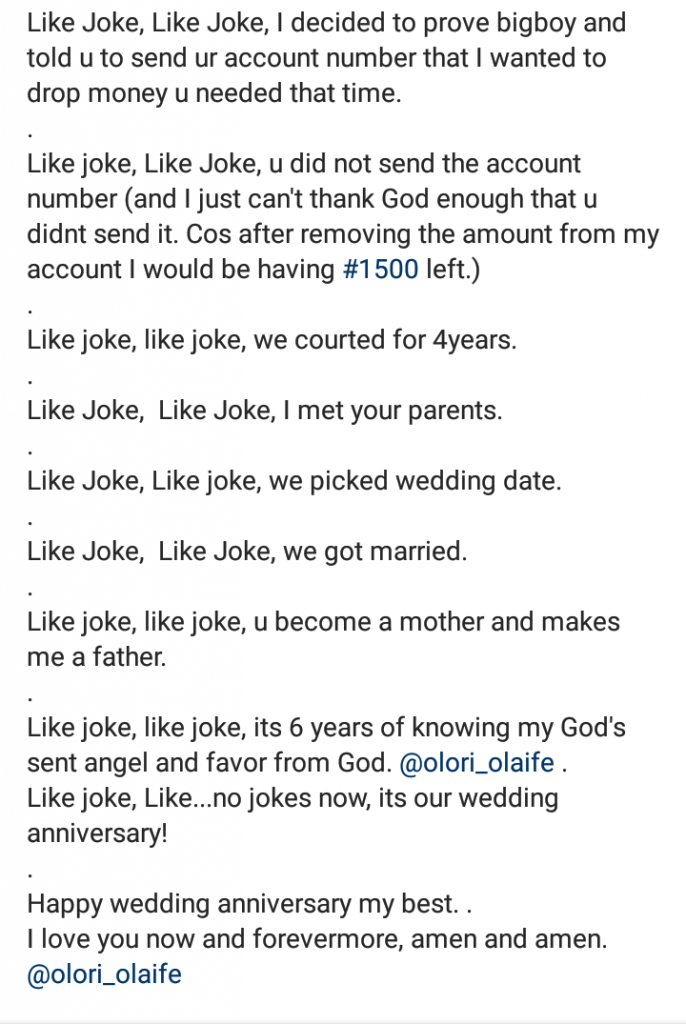Viewport: 686px width, 1024px height.
Task: Click the text "didnt send it. Cos after removing"
Action: 222,234
